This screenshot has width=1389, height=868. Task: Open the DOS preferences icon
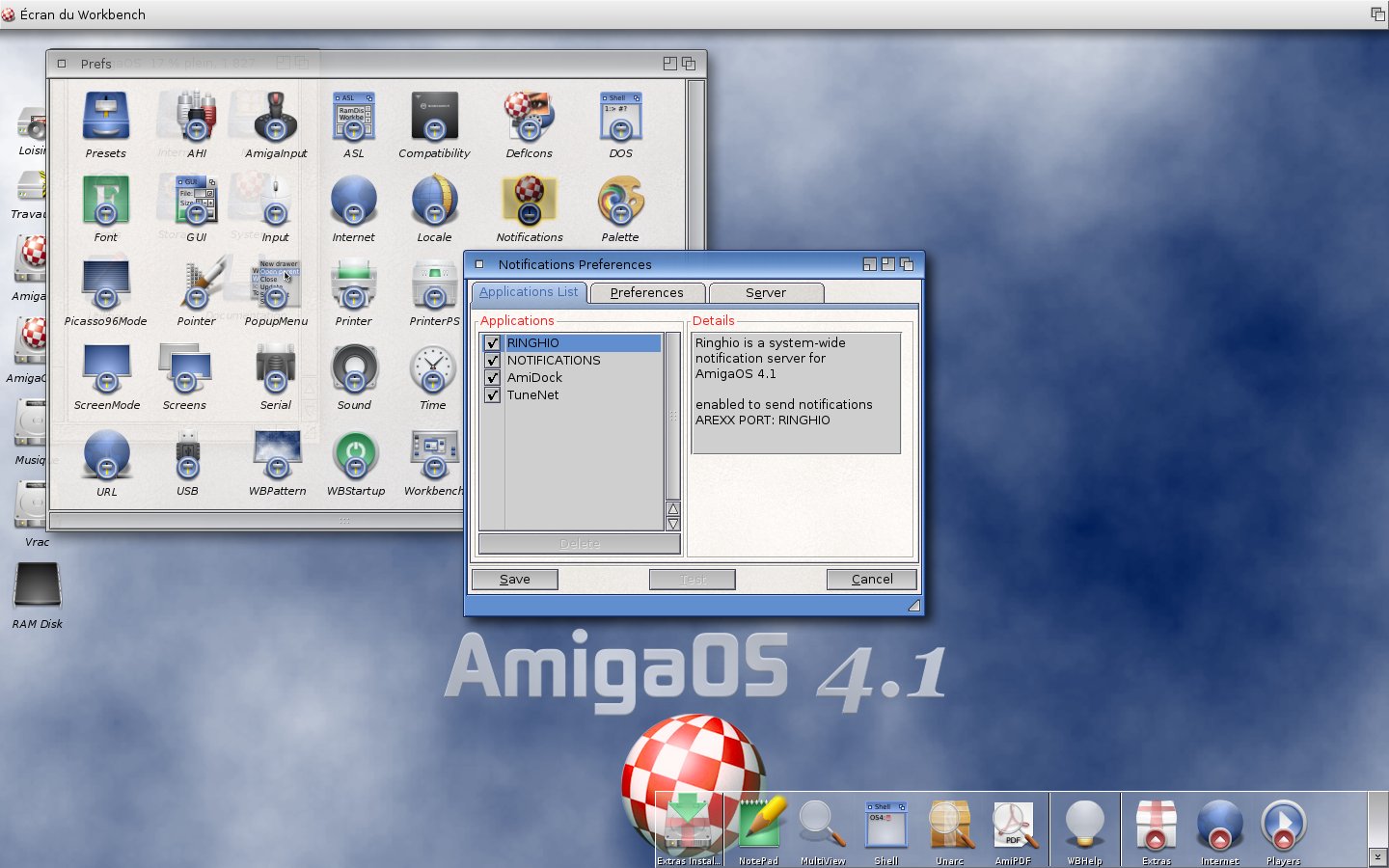[x=620, y=118]
